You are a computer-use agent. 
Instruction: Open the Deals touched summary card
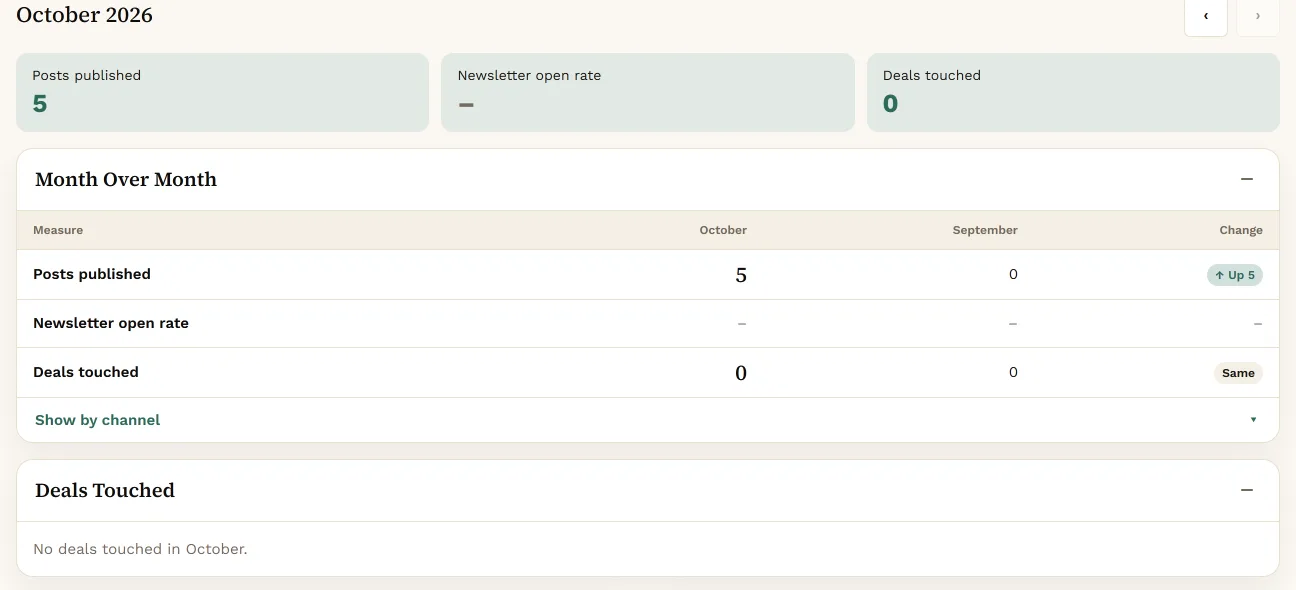tap(1073, 92)
